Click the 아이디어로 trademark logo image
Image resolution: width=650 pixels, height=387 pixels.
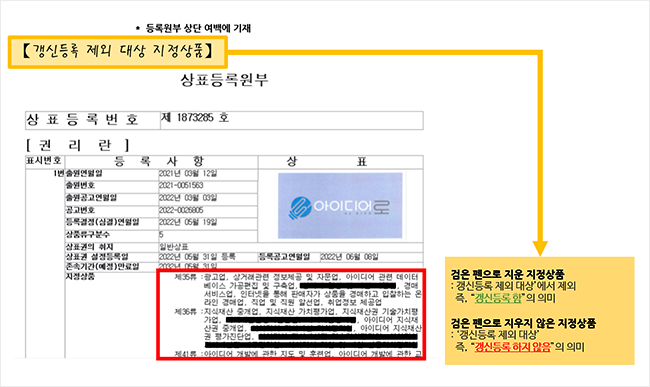click(340, 206)
